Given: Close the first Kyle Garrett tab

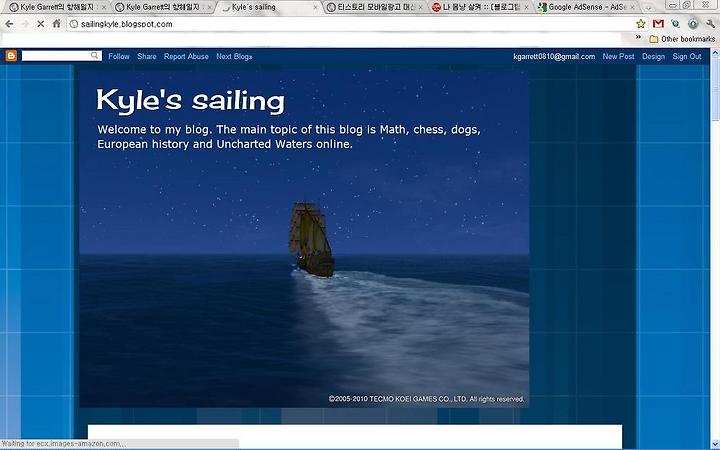Looking at the screenshot, I should pos(104,7).
